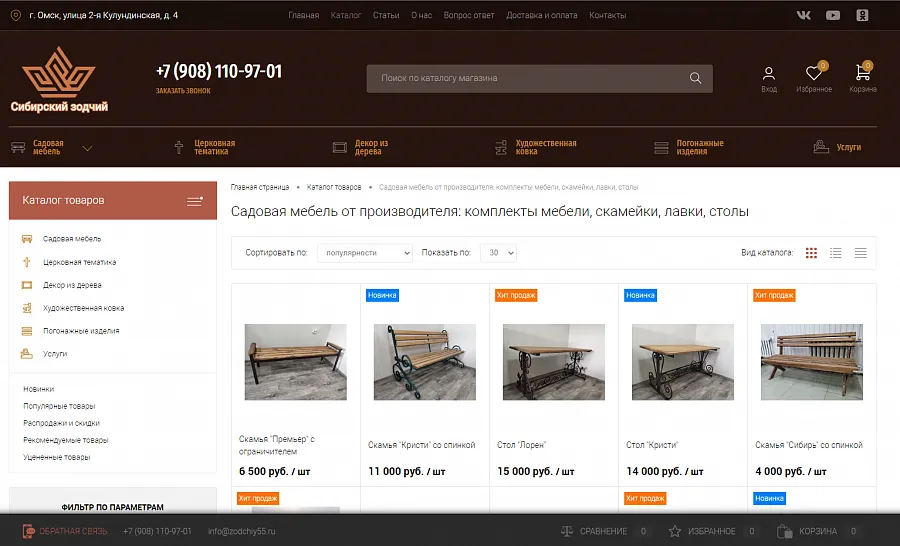Click Популярные товары sidebar link
The width and height of the screenshot is (900, 546).
pos(59,406)
